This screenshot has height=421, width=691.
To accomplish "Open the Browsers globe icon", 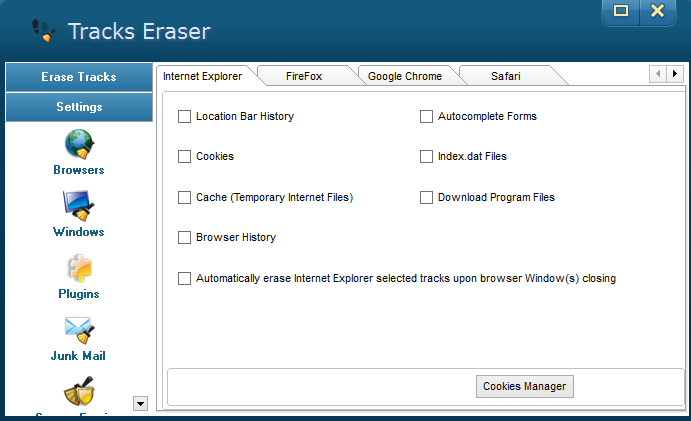I will pyautogui.click(x=79, y=144).
